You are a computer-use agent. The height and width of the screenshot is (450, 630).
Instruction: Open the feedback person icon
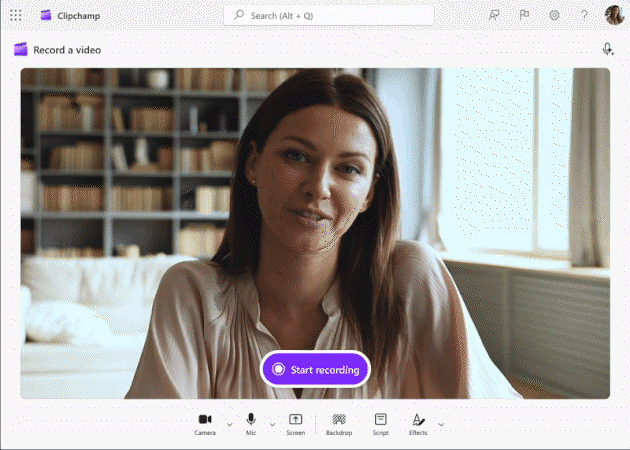coord(494,15)
